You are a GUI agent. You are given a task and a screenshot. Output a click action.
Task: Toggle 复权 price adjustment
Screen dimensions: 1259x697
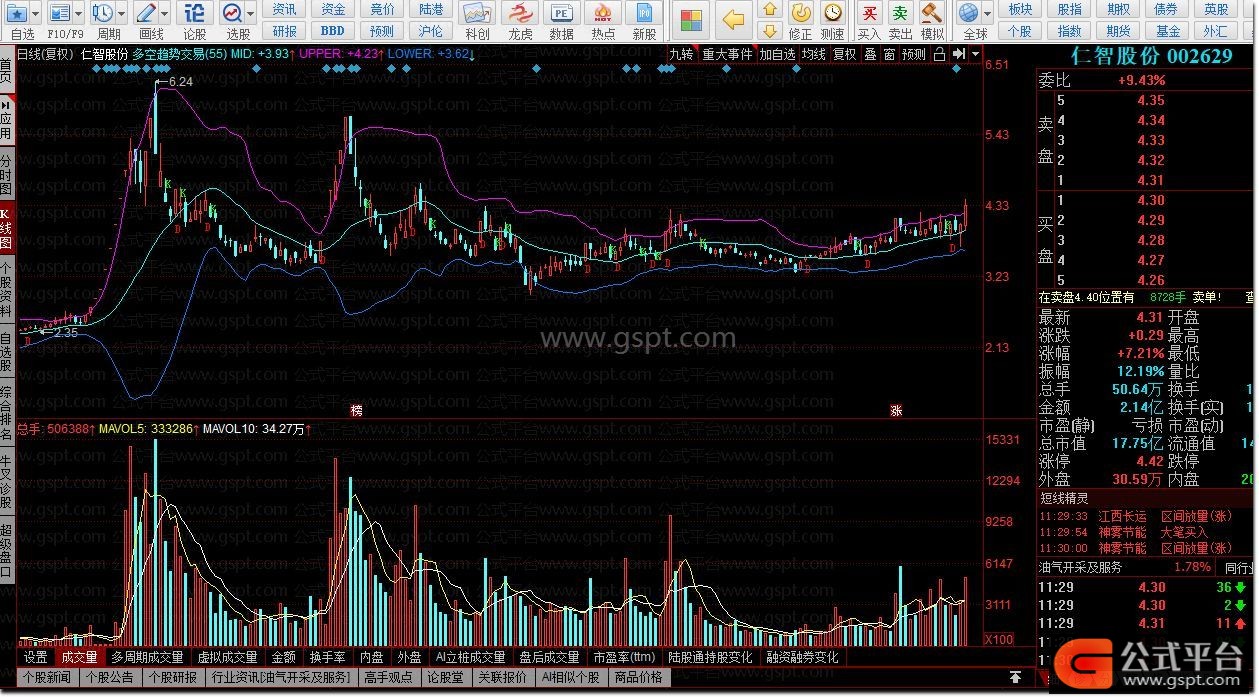[845, 54]
